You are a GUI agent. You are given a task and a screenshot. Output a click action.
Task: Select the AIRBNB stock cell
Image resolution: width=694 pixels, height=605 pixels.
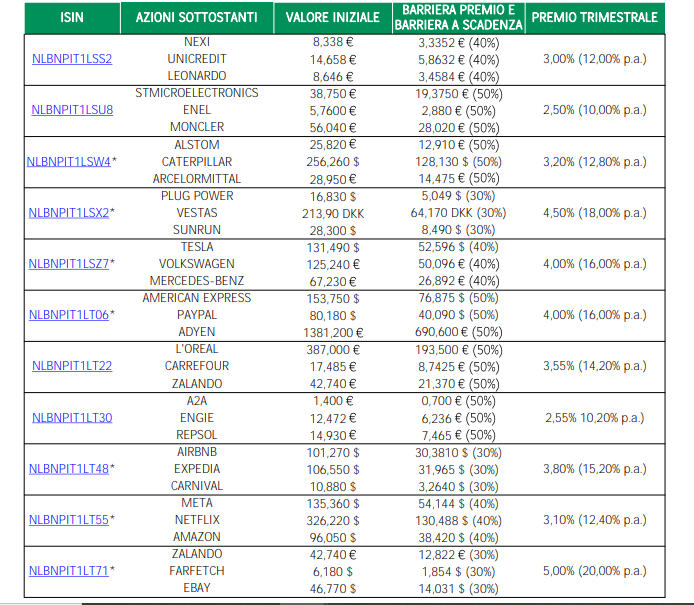pyautogui.click(x=197, y=452)
